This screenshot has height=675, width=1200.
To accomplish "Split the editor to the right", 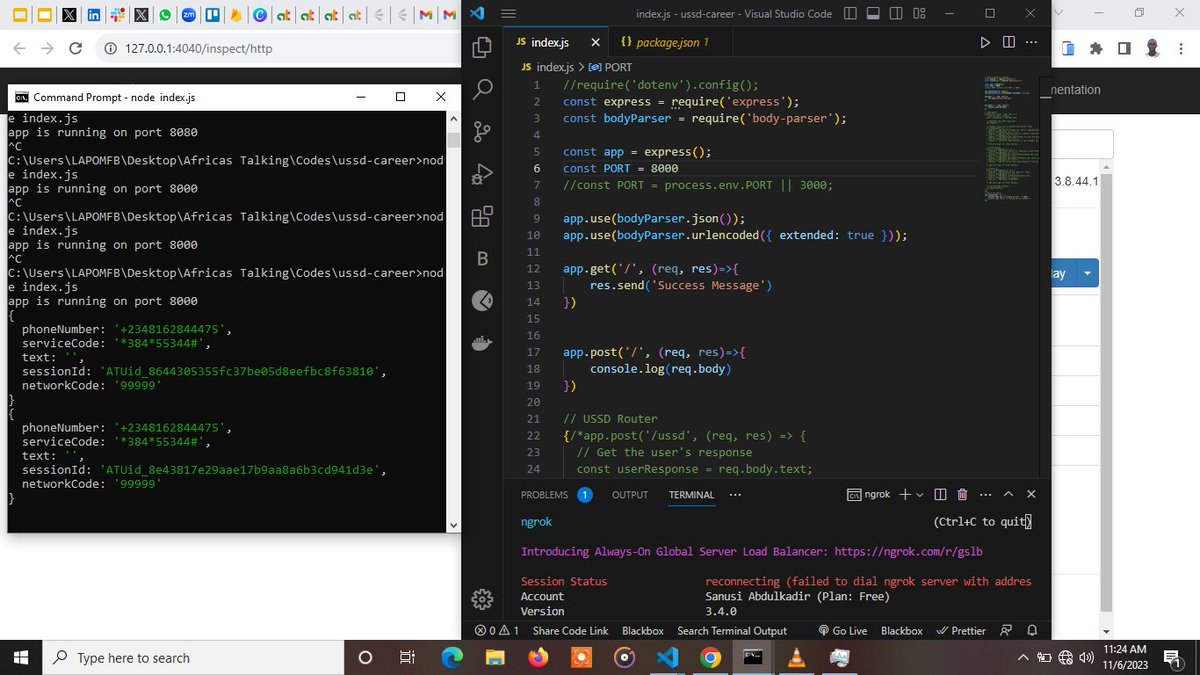I will [1008, 42].
